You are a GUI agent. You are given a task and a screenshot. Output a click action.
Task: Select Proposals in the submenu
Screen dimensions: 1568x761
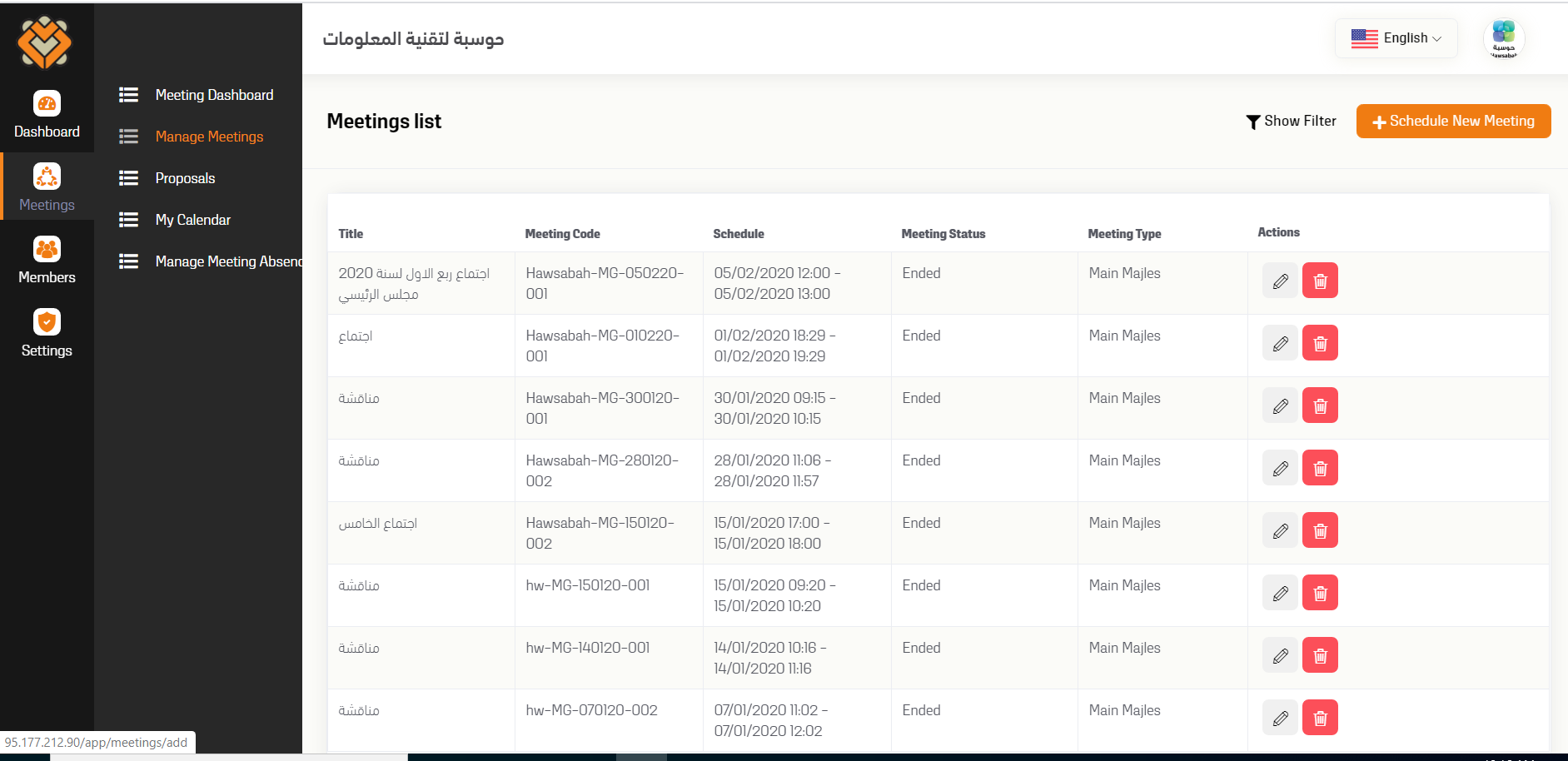coord(185,178)
